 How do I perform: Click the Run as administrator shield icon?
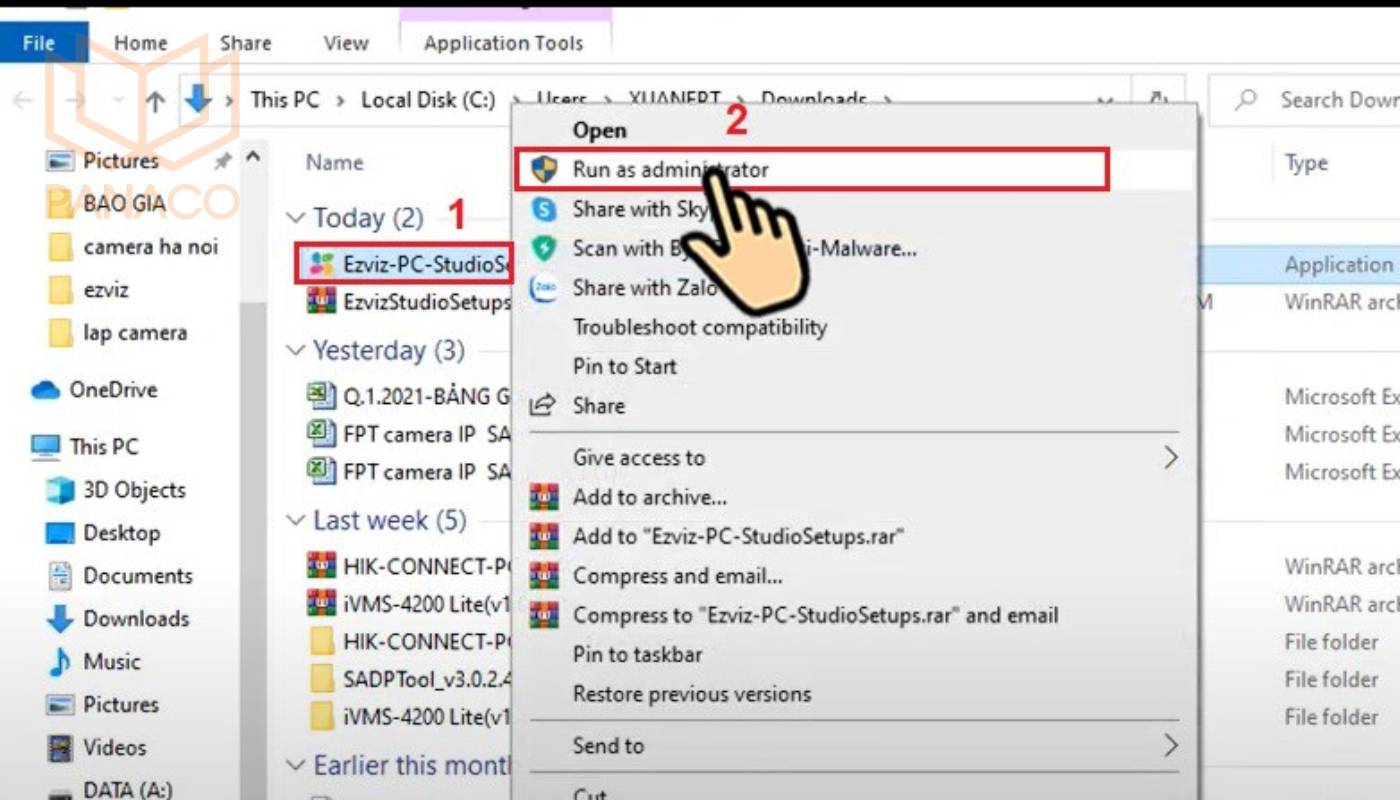tap(544, 169)
